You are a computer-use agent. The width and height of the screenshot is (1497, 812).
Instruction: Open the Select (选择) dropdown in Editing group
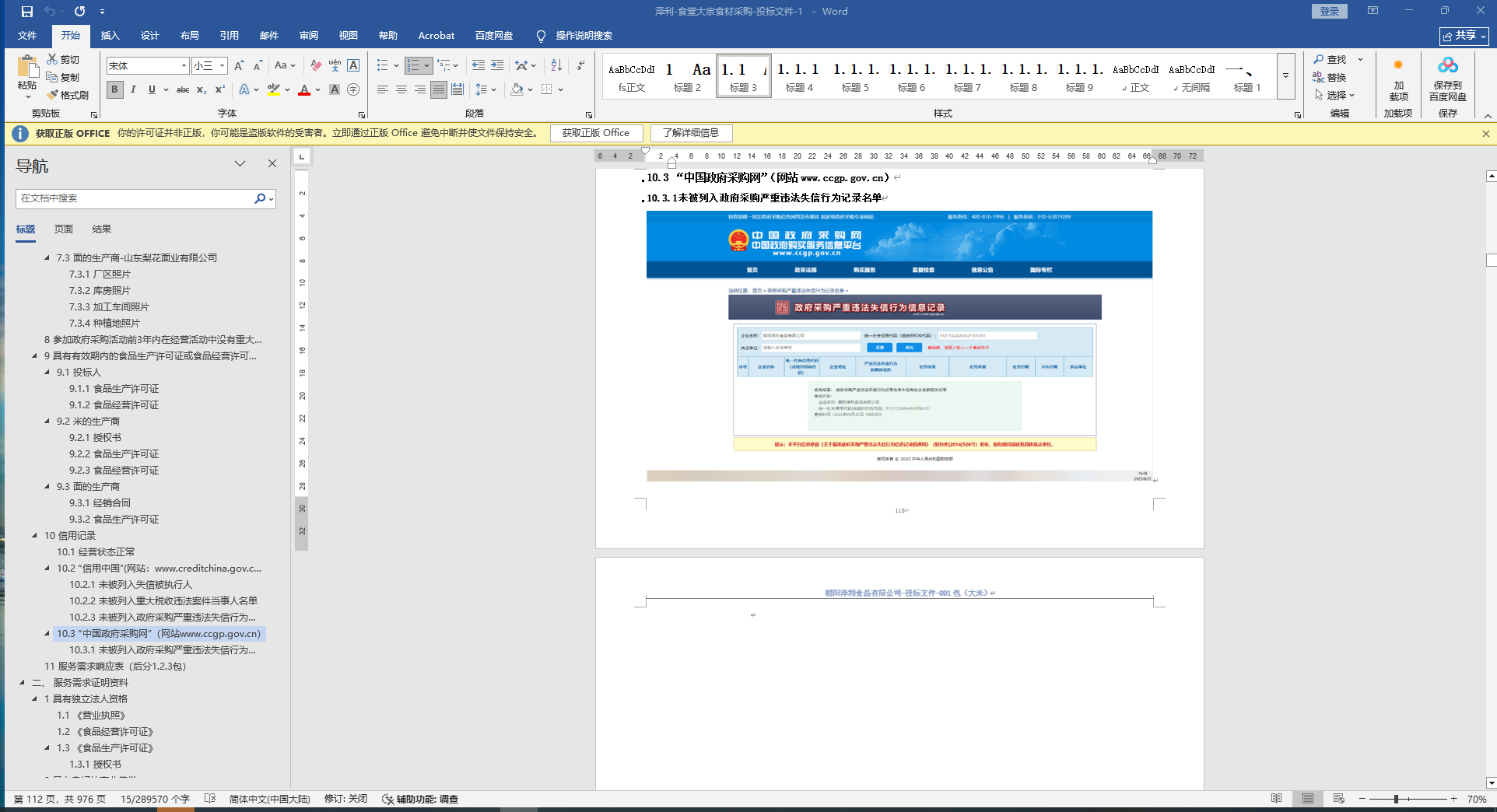pyautogui.click(x=1334, y=95)
